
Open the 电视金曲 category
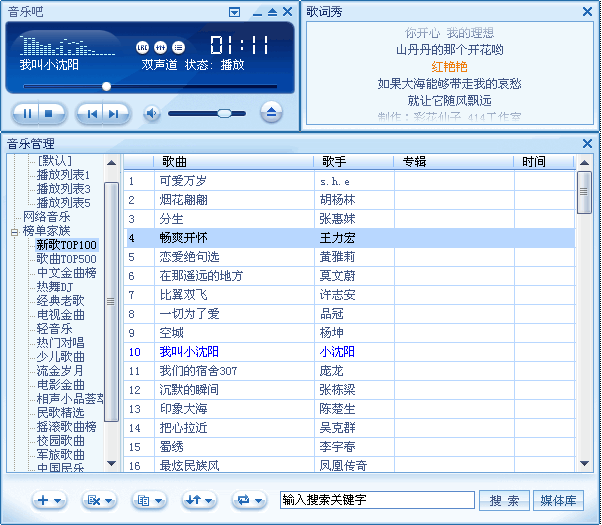point(60,315)
